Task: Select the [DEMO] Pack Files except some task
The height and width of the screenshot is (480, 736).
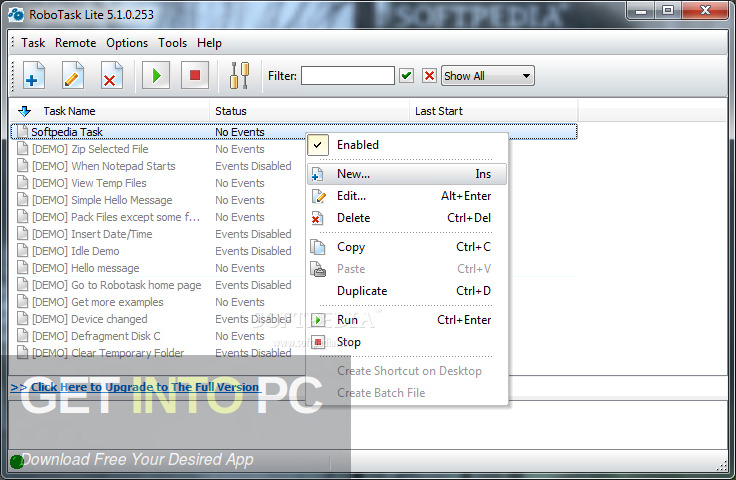Action: pos(116,217)
